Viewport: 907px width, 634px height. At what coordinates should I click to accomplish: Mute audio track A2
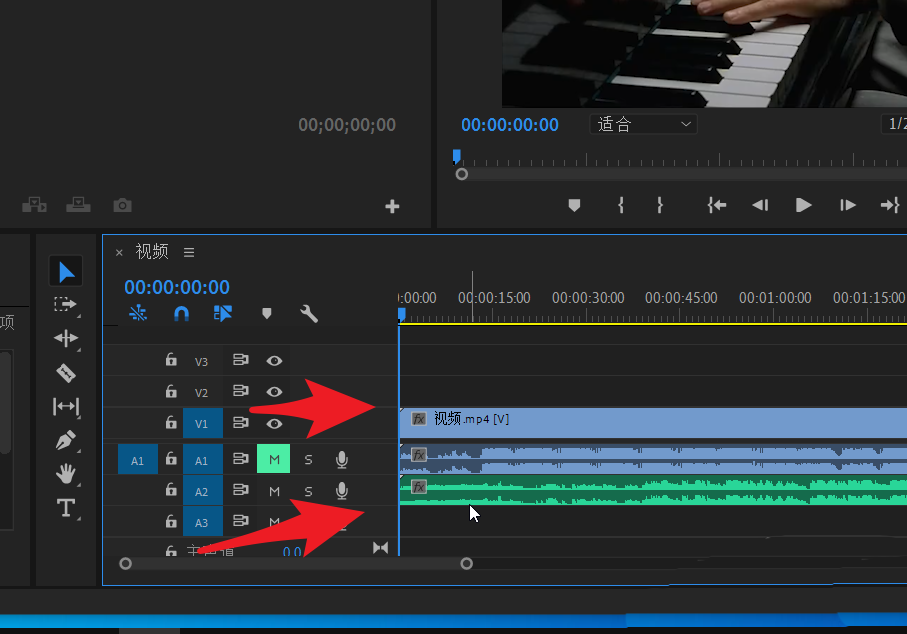tap(273, 490)
